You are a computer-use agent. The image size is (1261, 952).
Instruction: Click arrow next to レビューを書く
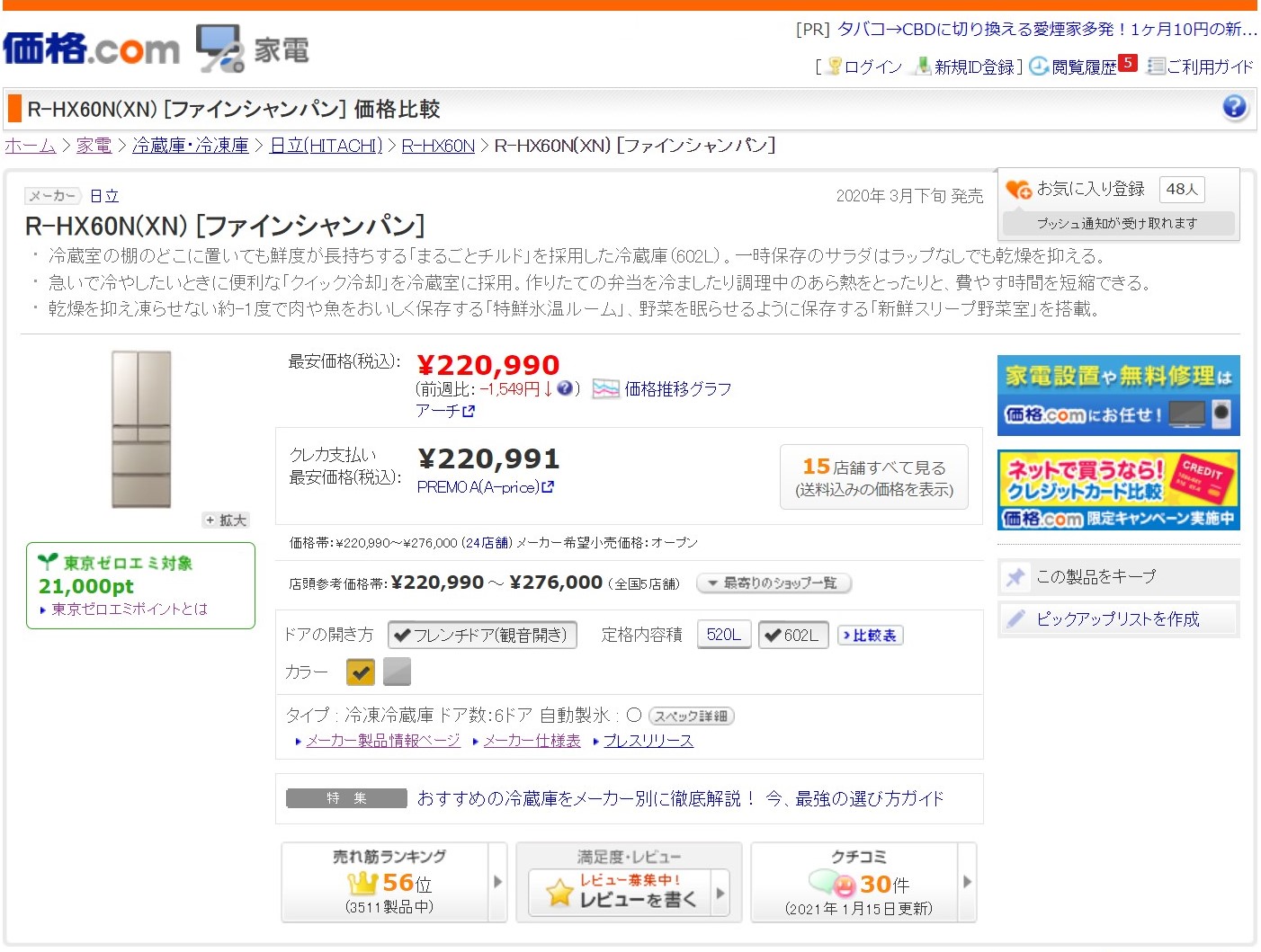click(x=720, y=893)
